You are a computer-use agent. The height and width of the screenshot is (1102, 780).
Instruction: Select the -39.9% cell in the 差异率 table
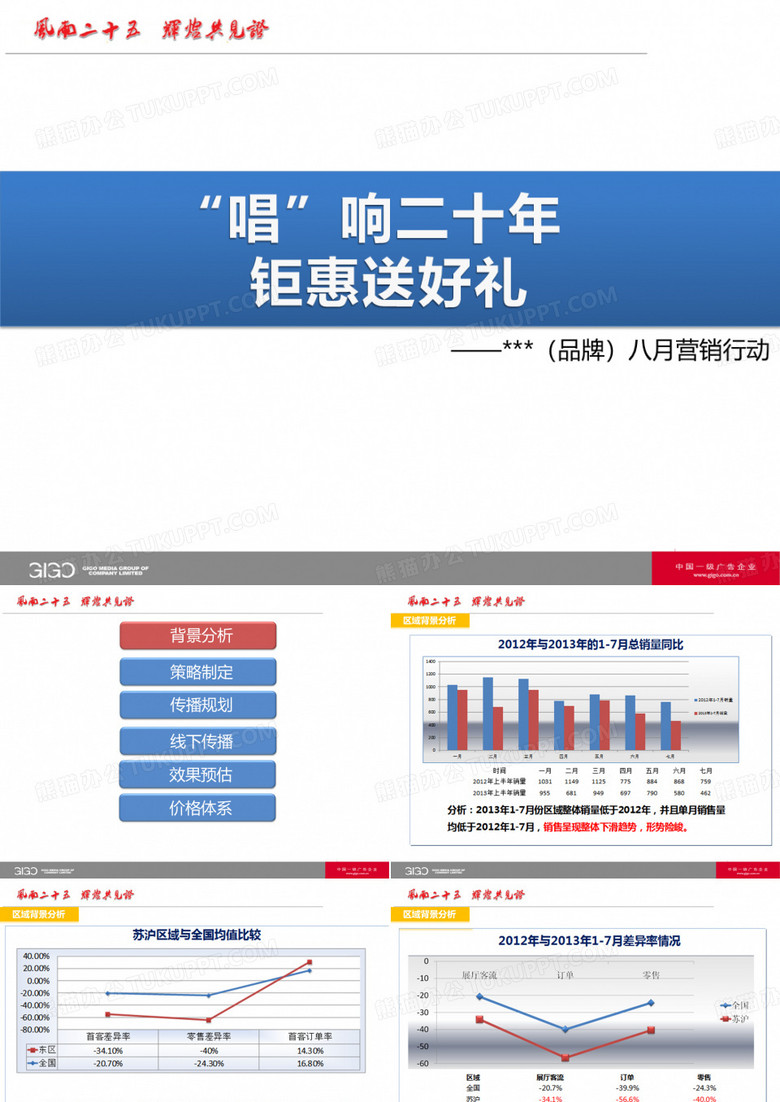[x=628, y=1088]
